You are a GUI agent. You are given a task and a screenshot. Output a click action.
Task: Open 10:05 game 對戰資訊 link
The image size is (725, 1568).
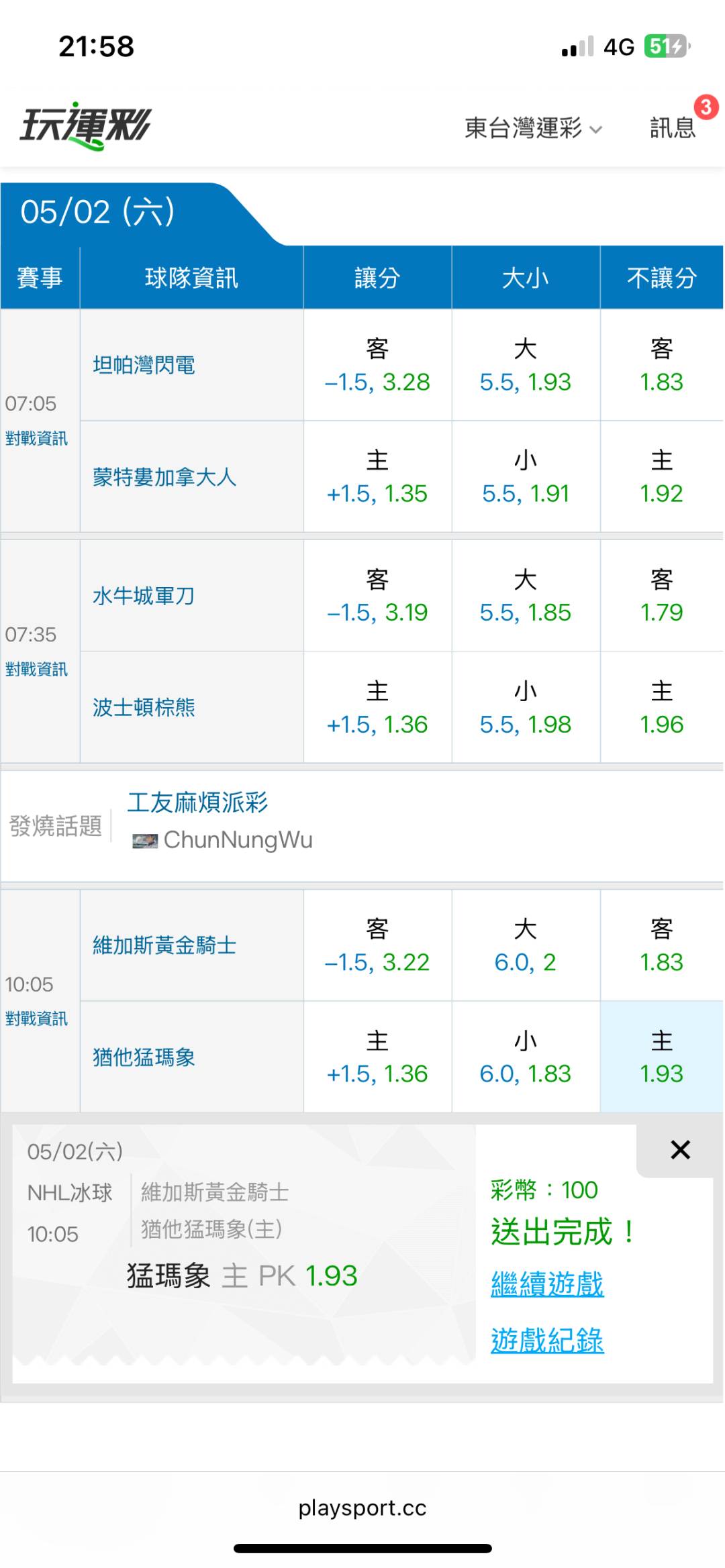(x=36, y=1019)
